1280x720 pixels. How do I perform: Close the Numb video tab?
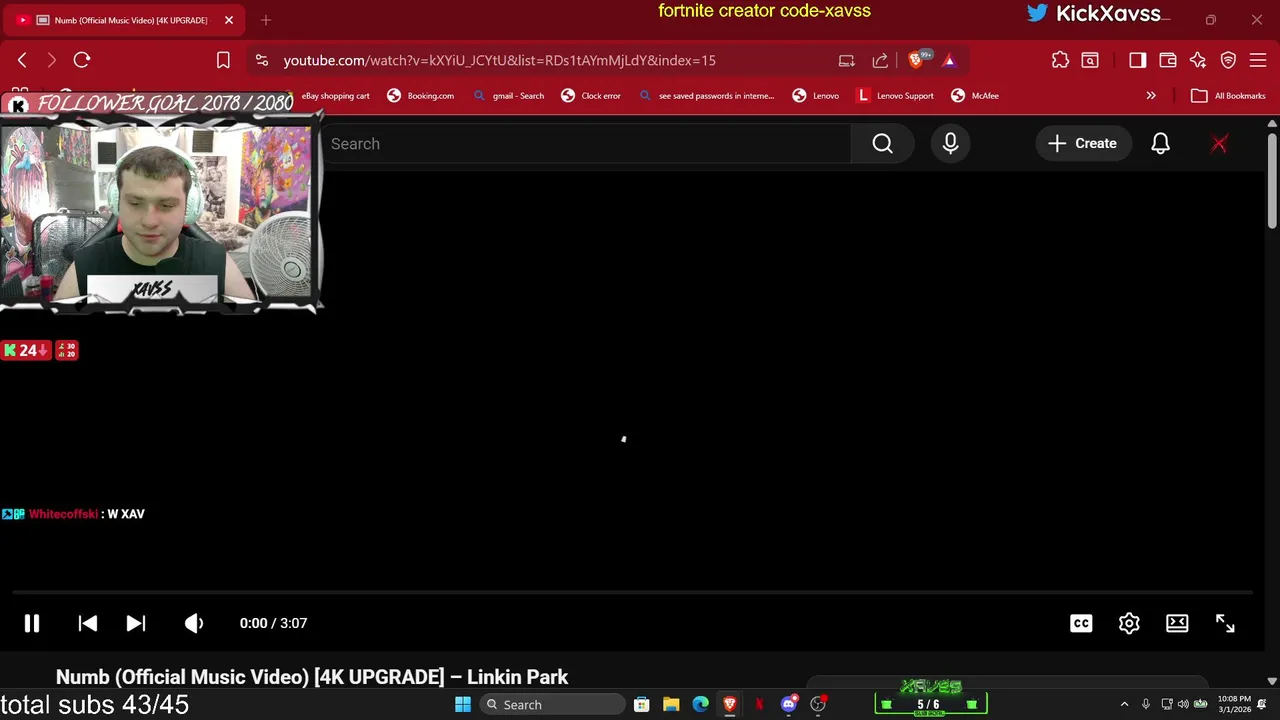[229, 20]
